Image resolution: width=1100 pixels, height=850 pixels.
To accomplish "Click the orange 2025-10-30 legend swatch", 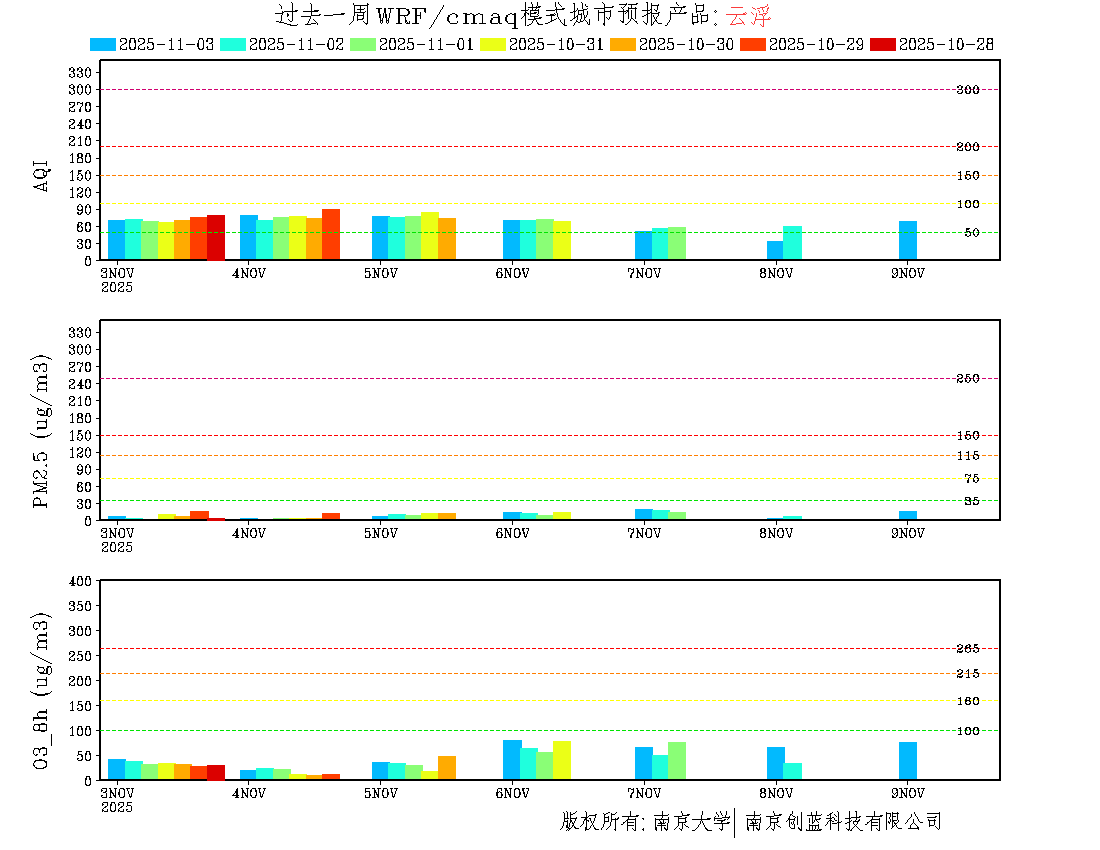I will pos(623,44).
